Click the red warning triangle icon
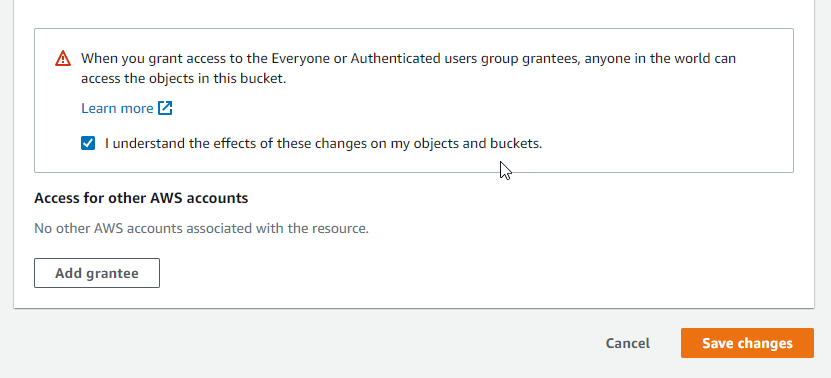Screen dimensions: 831x378 63,58
